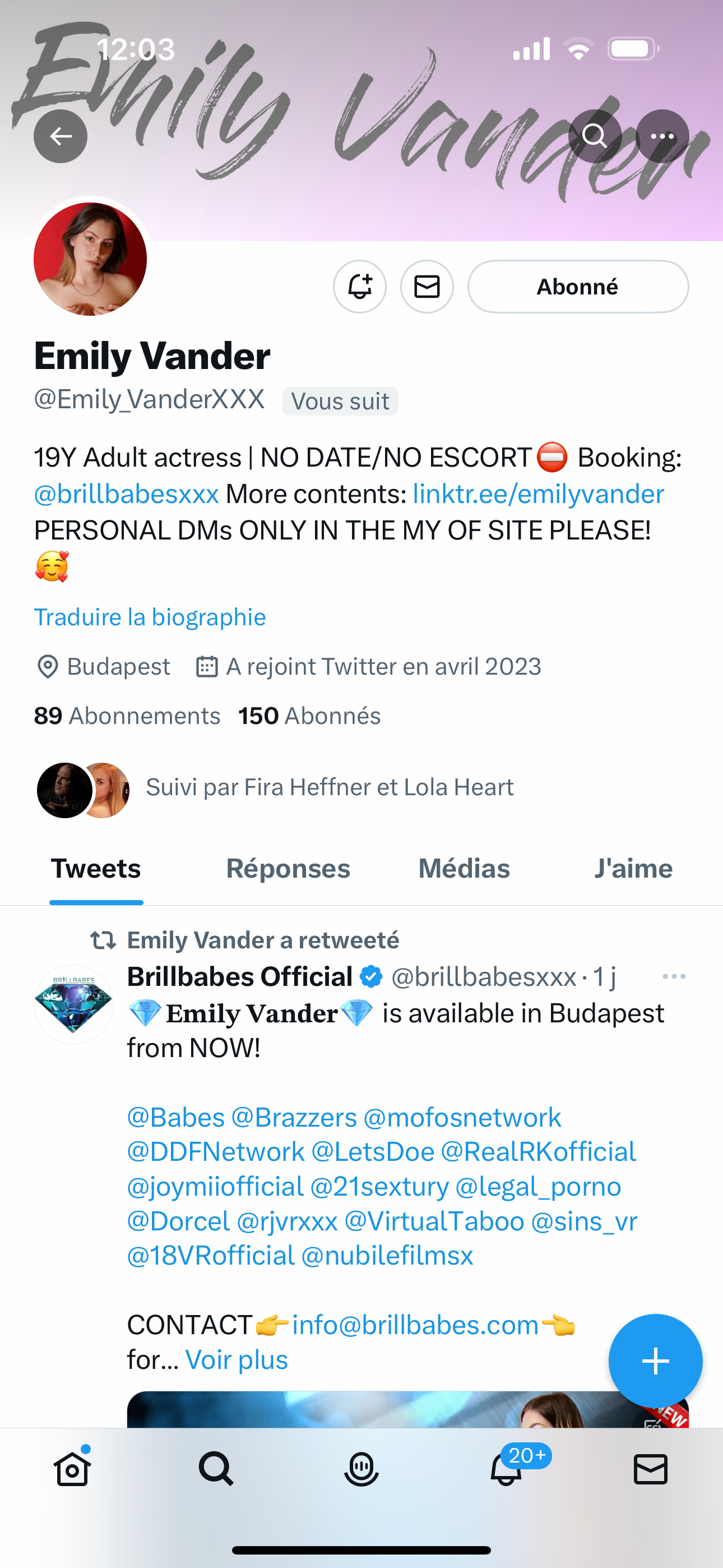Tap the back arrow button
Screen dimensions: 723x1568
61,136
